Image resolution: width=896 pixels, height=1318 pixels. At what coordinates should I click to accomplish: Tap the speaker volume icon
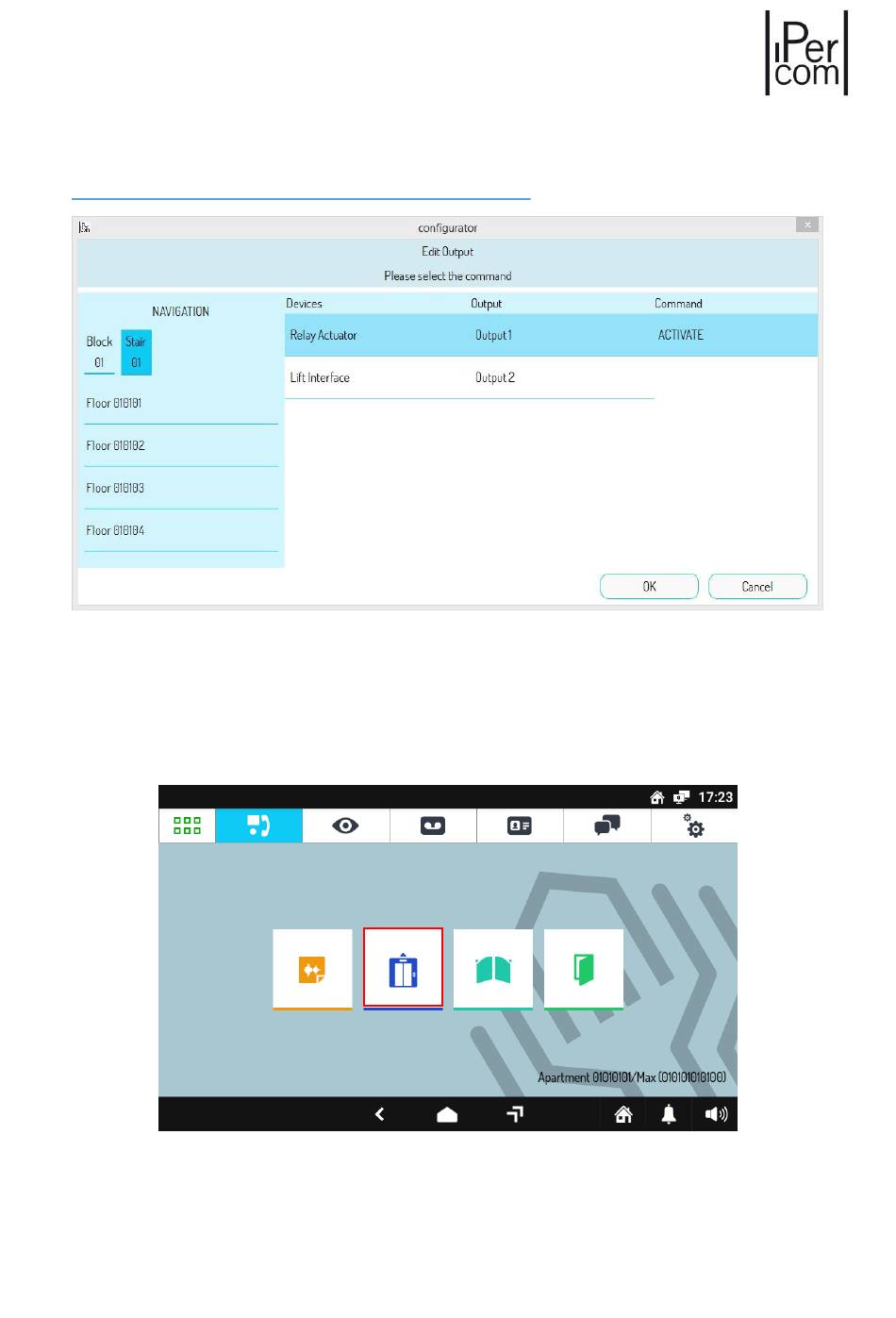pyautogui.click(x=716, y=1114)
